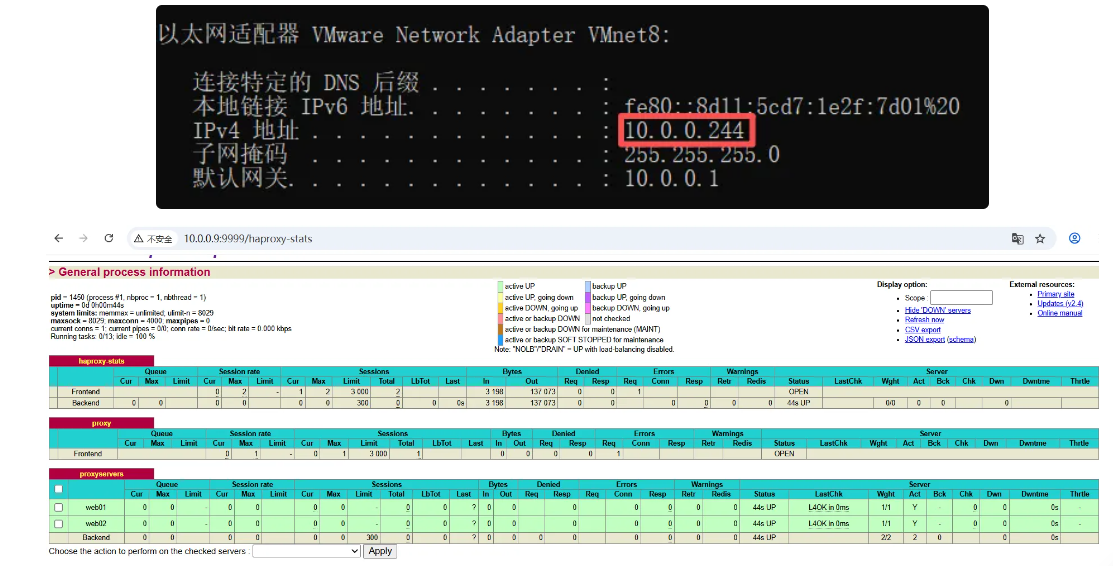1113x566 pixels.
Task: Click the Hide 'DOWN' servers link
Action: coord(938,310)
